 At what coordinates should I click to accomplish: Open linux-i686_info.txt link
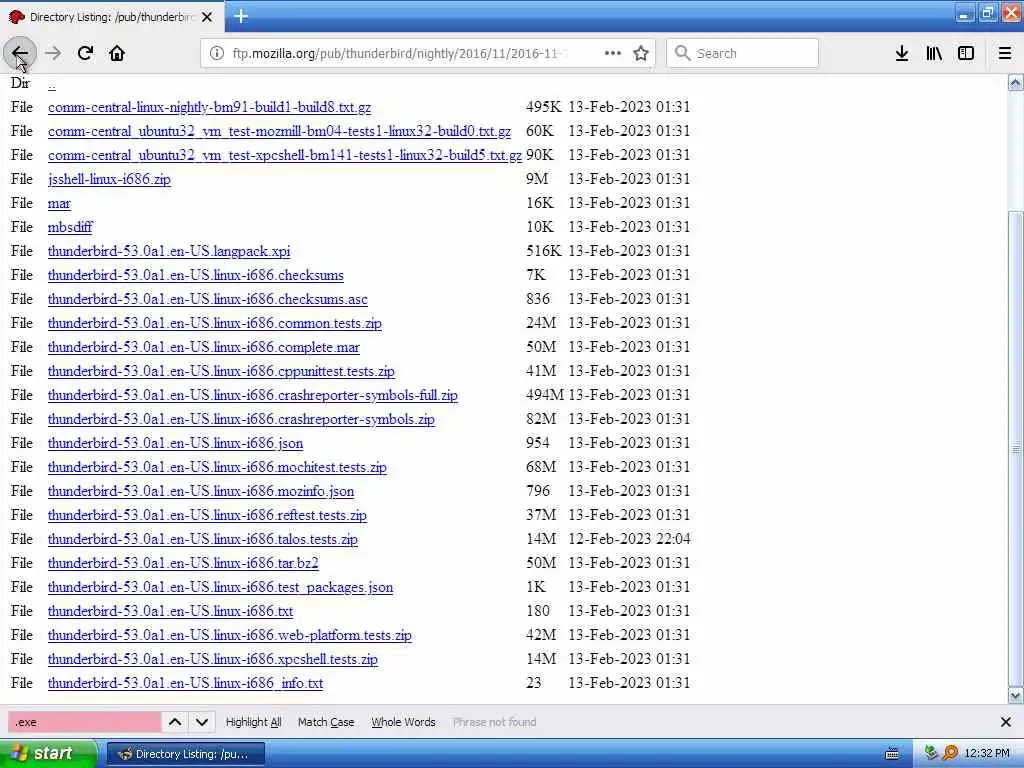click(185, 683)
